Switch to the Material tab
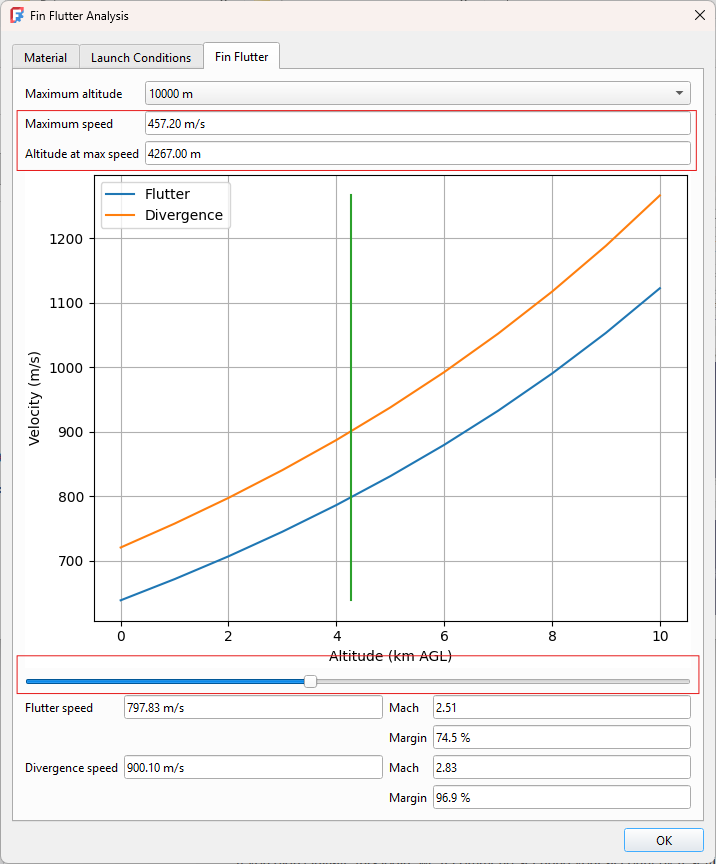Image resolution: width=716 pixels, height=864 pixels. pos(45,58)
